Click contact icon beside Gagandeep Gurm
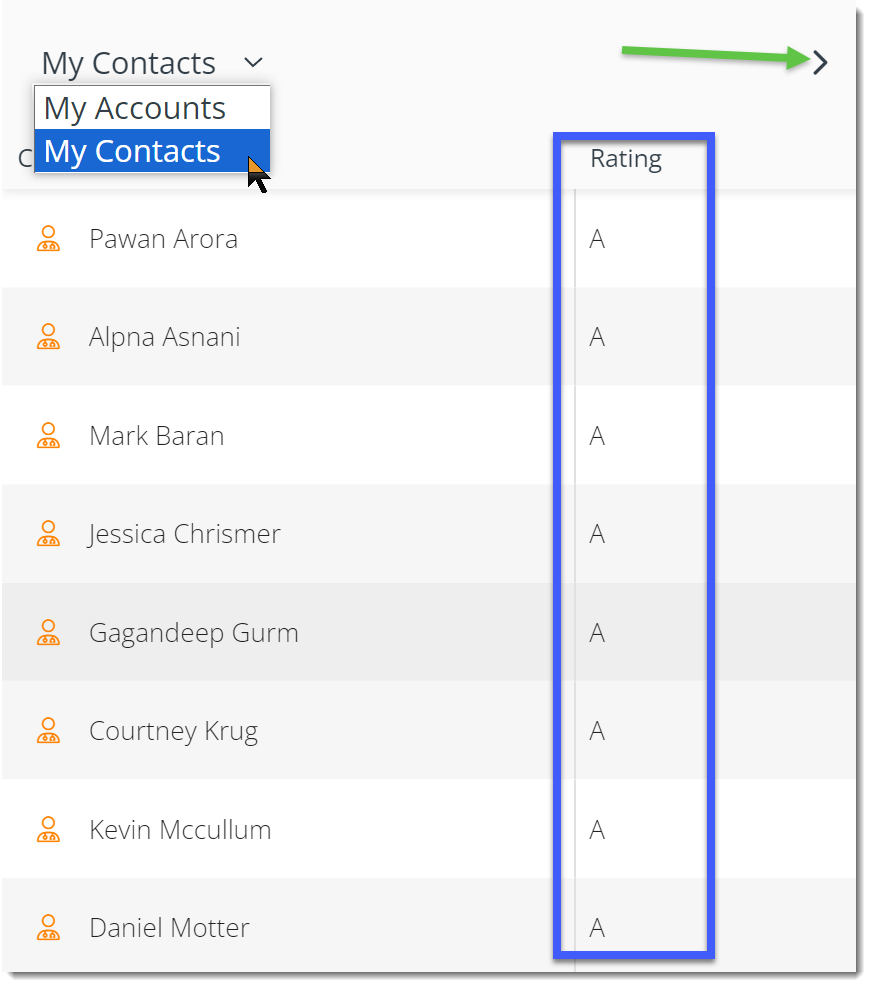This screenshot has height=987, width=871. [x=48, y=633]
